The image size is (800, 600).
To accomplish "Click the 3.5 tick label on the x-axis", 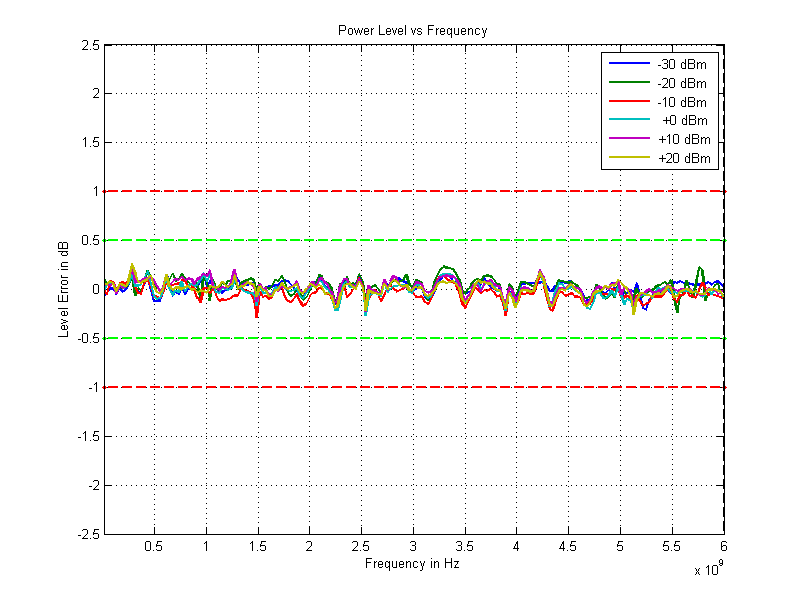I will coord(464,547).
